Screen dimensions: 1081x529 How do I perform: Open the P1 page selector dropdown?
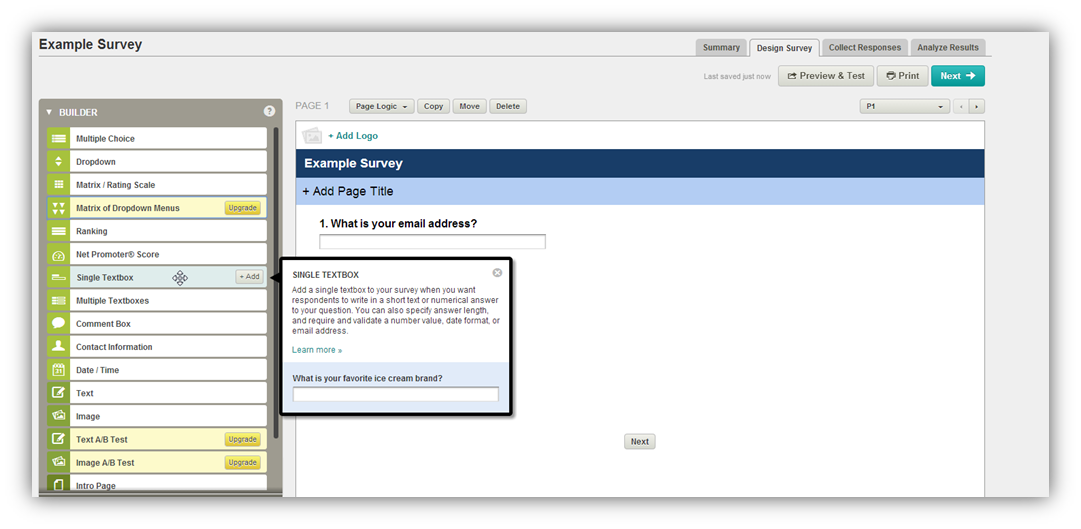point(905,107)
